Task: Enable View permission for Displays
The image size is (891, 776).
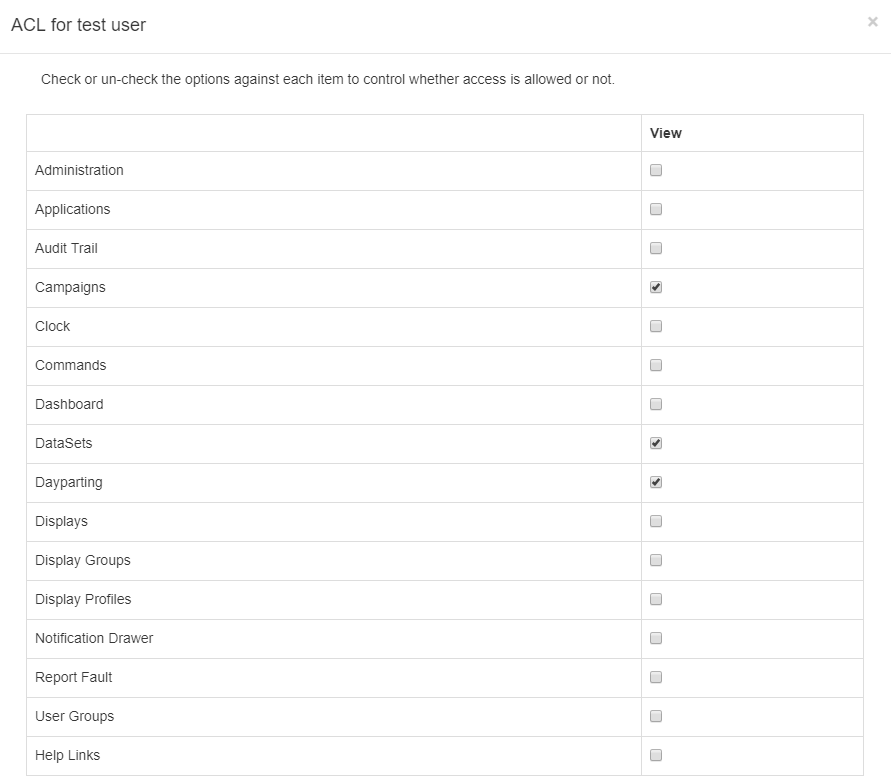Action: (x=656, y=521)
